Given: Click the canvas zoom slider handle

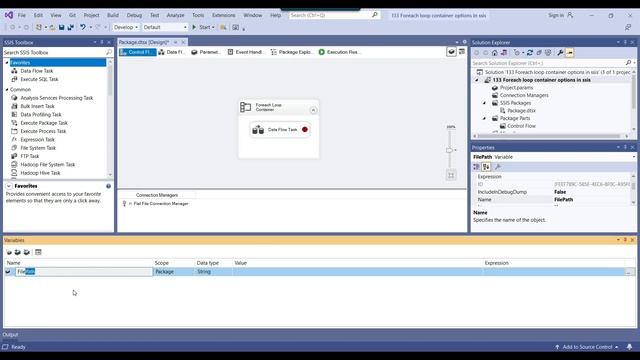Looking at the screenshot, I should coord(449,150).
